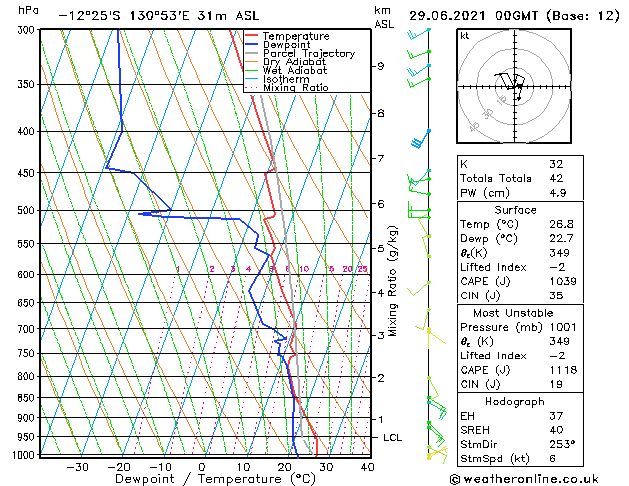Viewport: 629px width, 486px height.
Task: Click the red Temperature legend line swatch
Action: click(251, 36)
